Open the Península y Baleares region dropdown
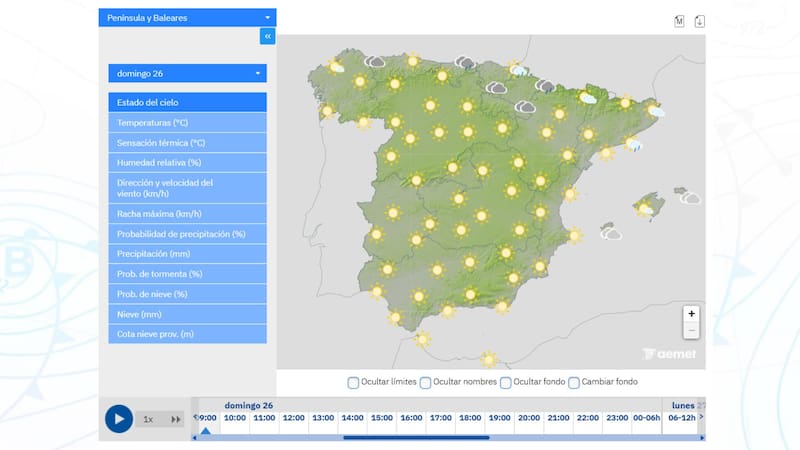 click(187, 17)
